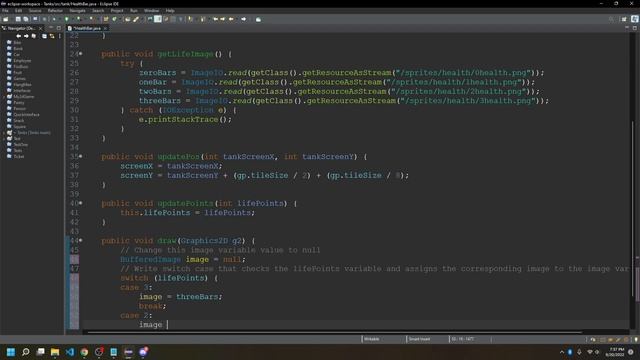Screen dimensions: 640x360
Task: Maximize the editor area
Action: pyautogui.click(x=635, y=28)
